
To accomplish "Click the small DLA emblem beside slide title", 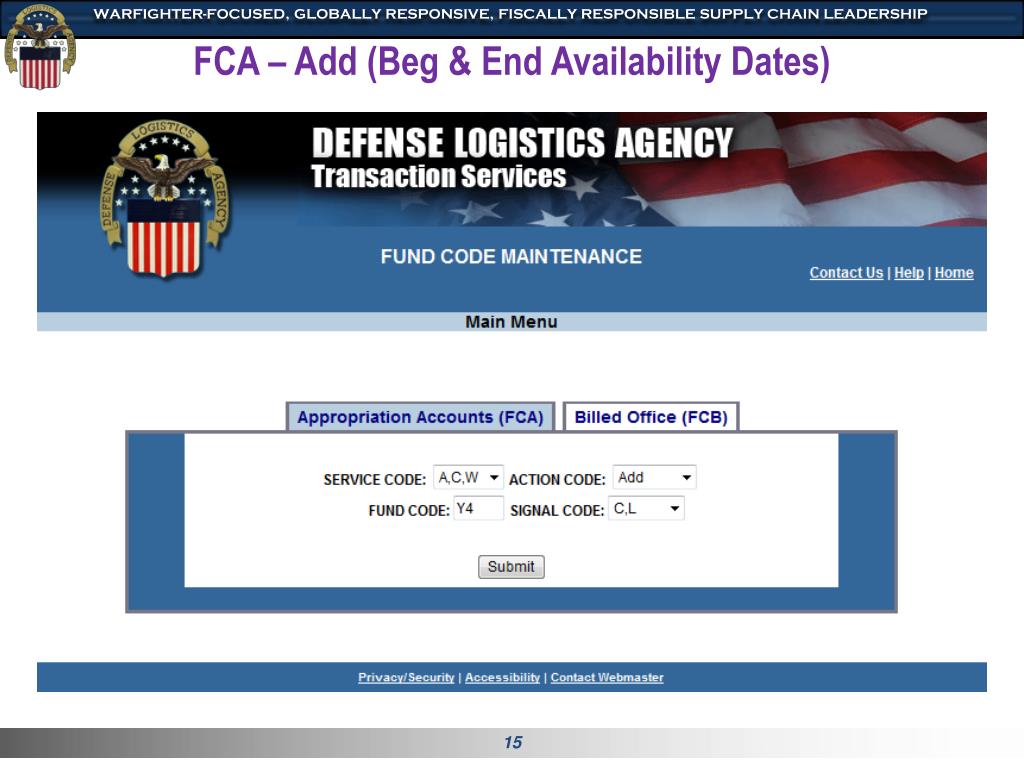I will point(40,47).
